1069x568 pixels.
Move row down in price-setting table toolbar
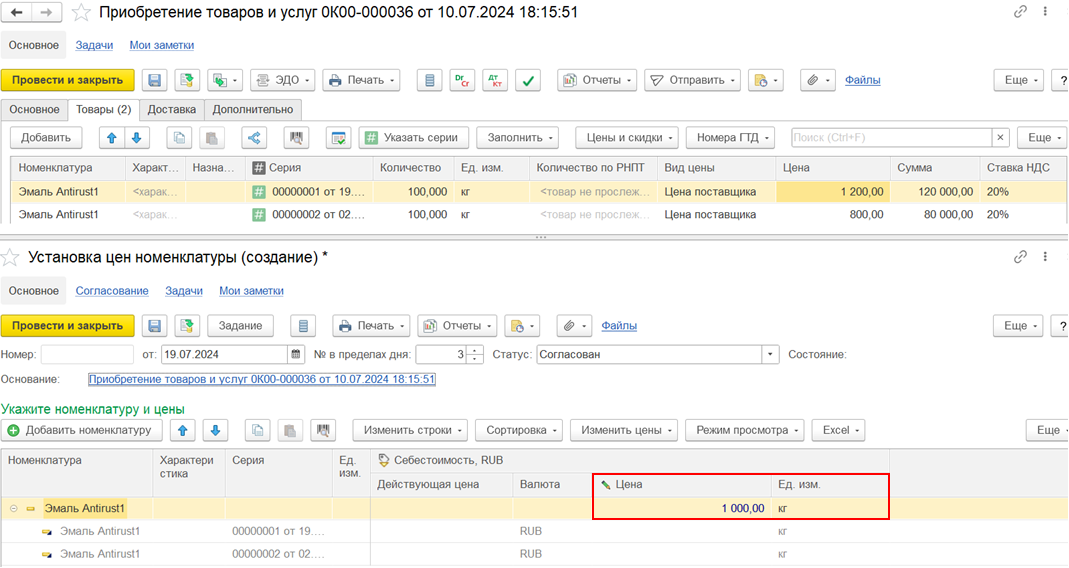(x=217, y=430)
